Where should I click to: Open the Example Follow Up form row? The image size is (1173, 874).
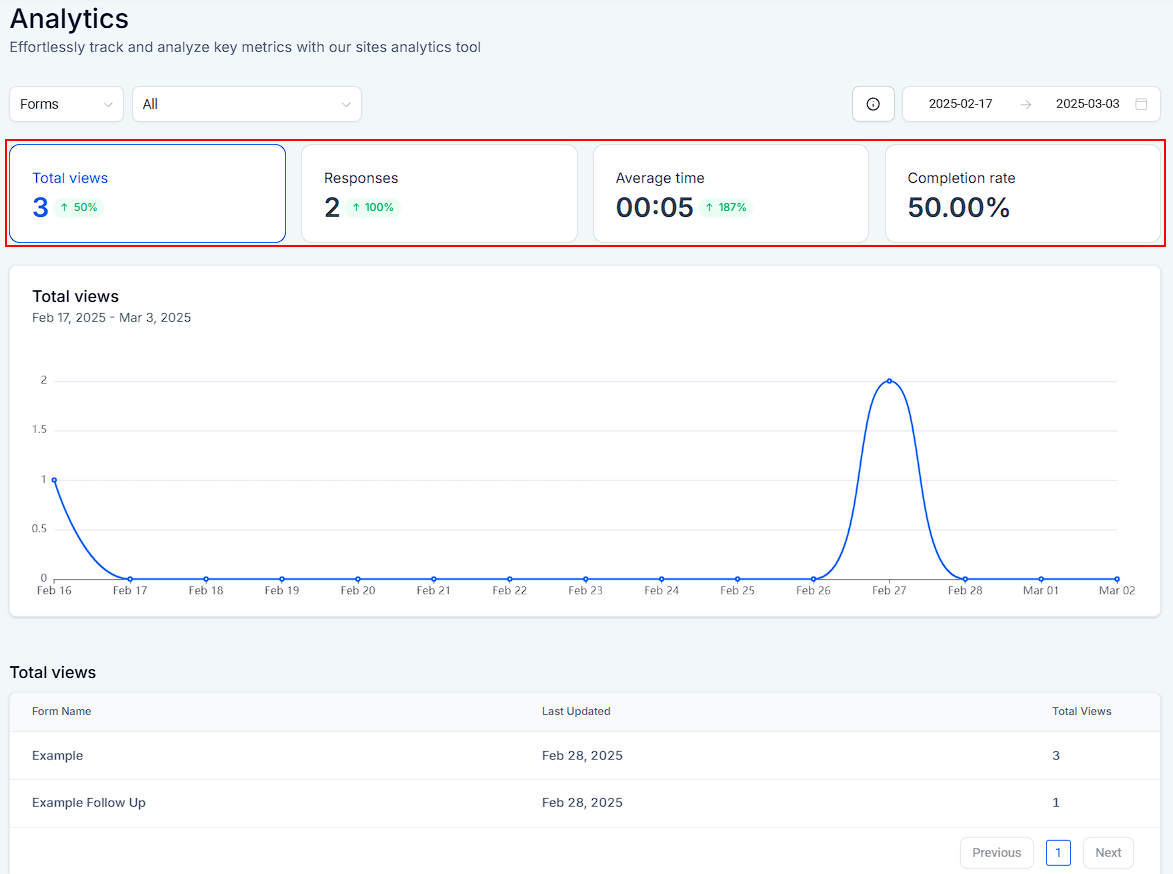[x=89, y=803]
